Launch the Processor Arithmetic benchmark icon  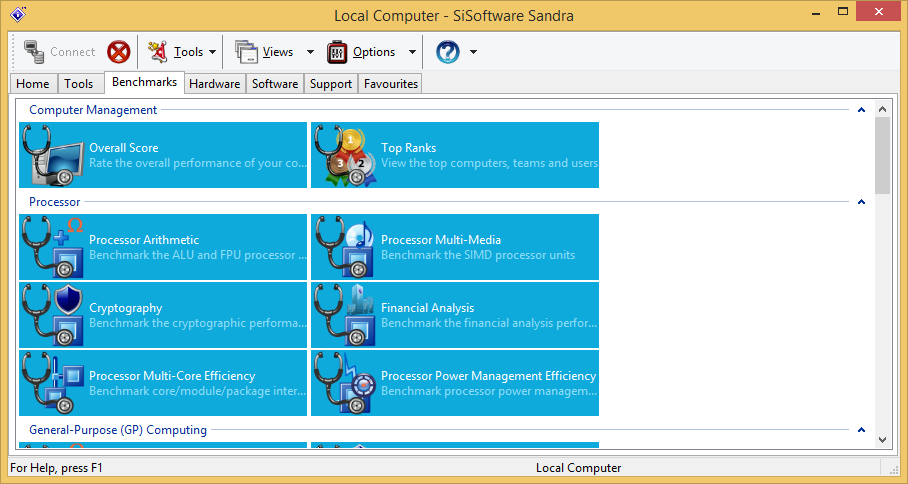tap(53, 247)
